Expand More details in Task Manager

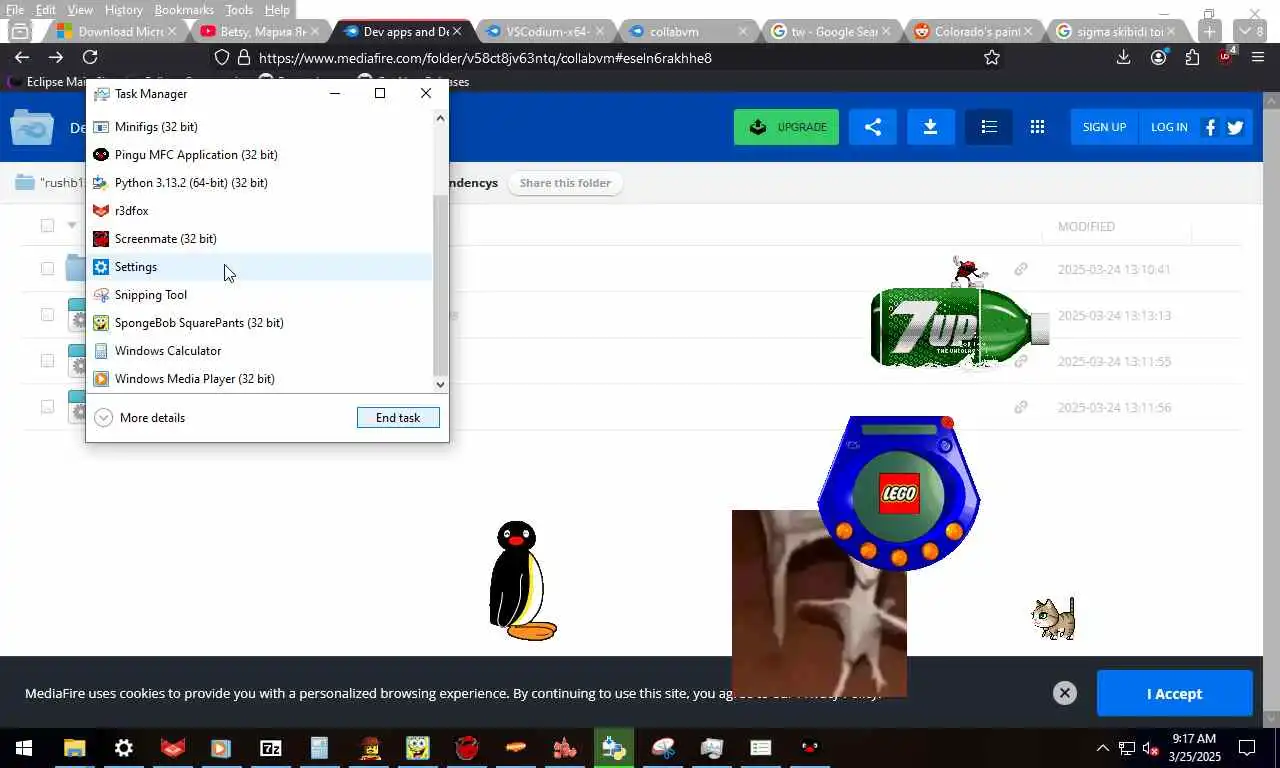[140, 418]
